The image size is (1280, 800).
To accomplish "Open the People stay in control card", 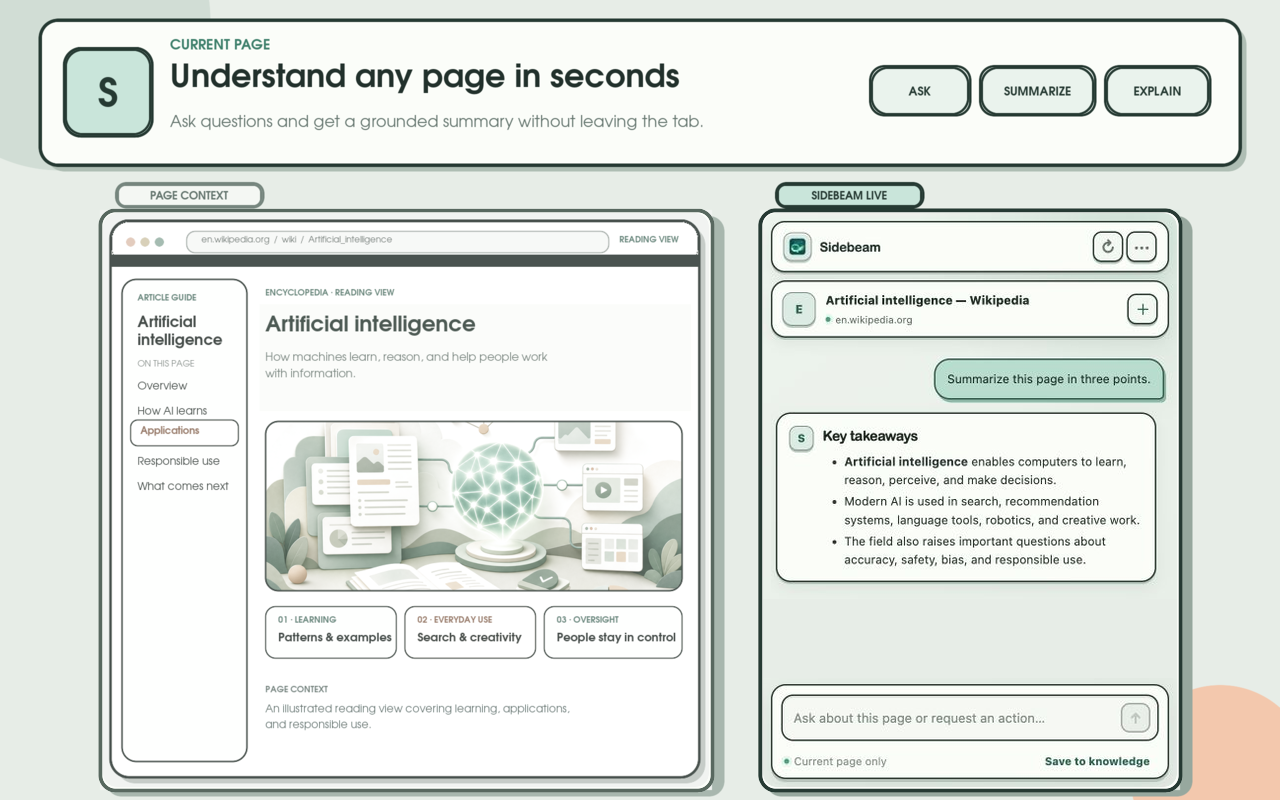I will click(x=613, y=632).
